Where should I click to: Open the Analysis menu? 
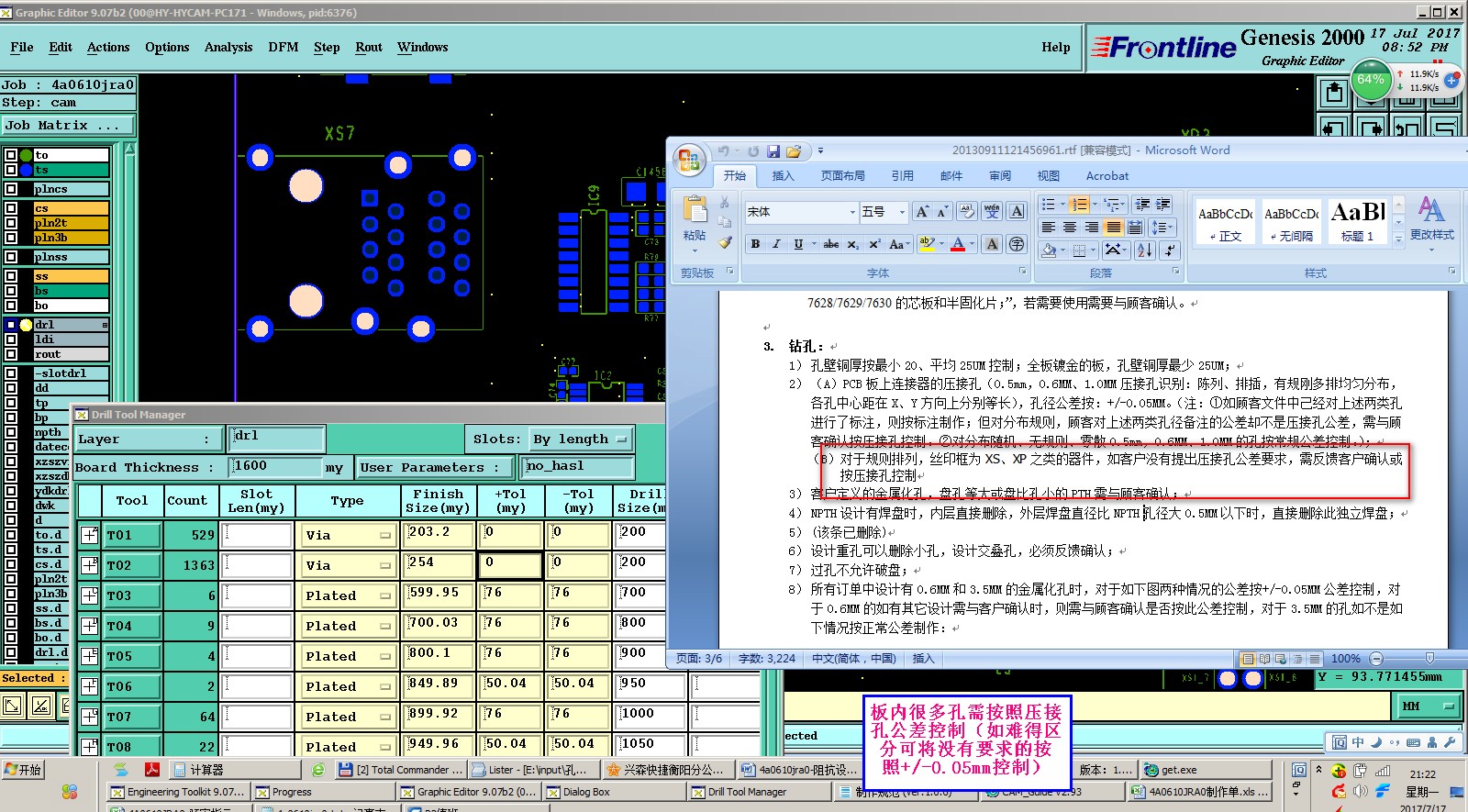[228, 47]
